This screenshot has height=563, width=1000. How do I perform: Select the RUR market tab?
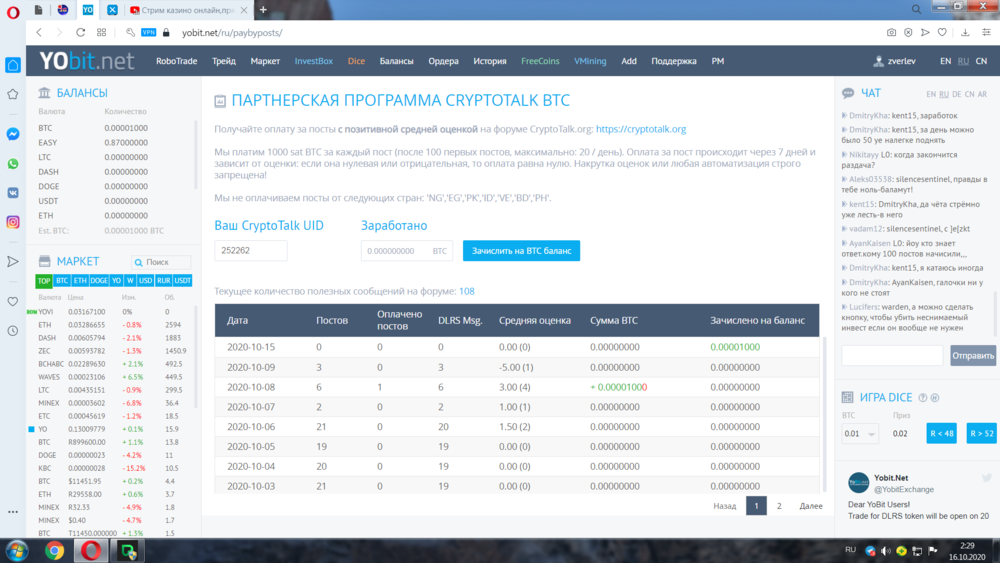[164, 281]
